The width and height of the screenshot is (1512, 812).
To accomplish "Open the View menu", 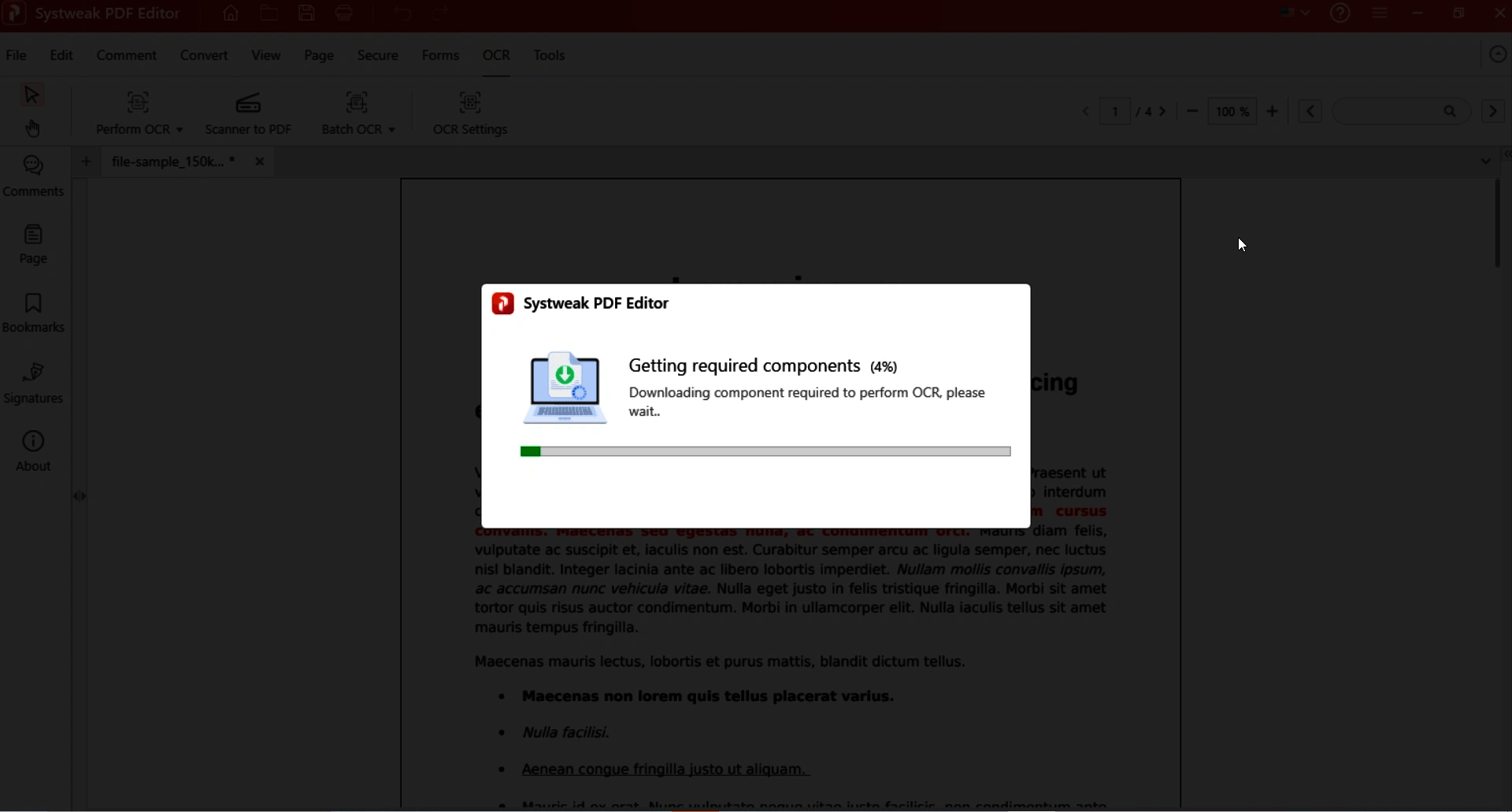I will tap(266, 55).
